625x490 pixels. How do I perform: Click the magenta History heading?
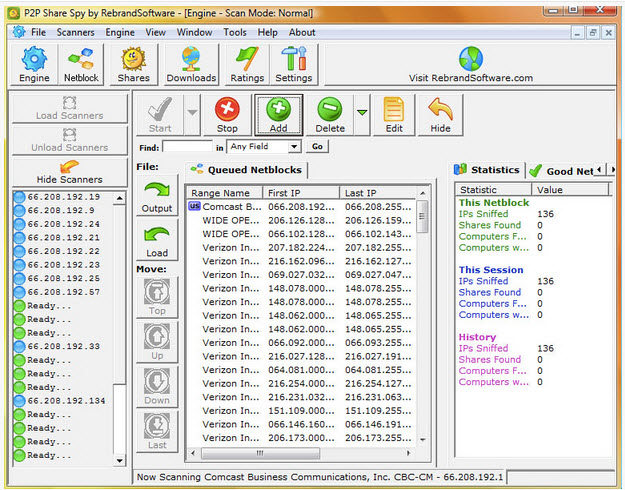[477, 337]
